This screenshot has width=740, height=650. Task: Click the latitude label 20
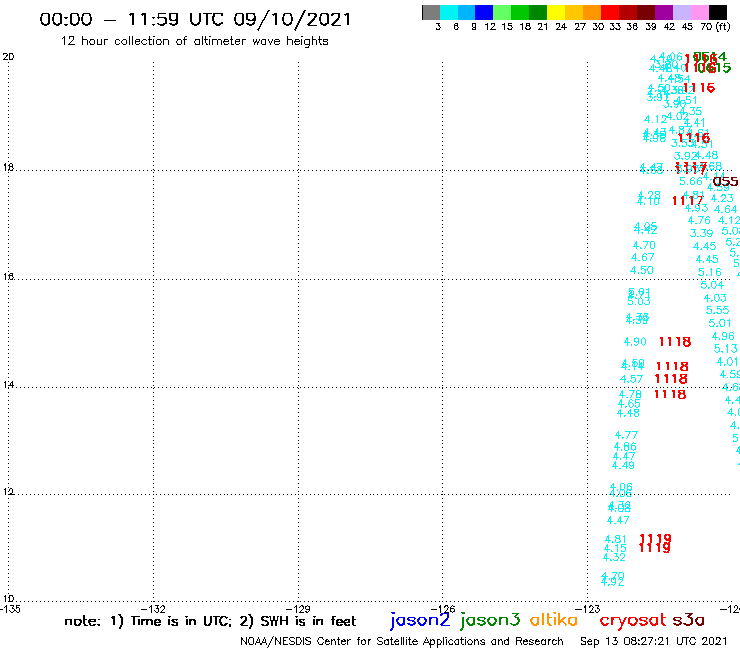coord(8,57)
